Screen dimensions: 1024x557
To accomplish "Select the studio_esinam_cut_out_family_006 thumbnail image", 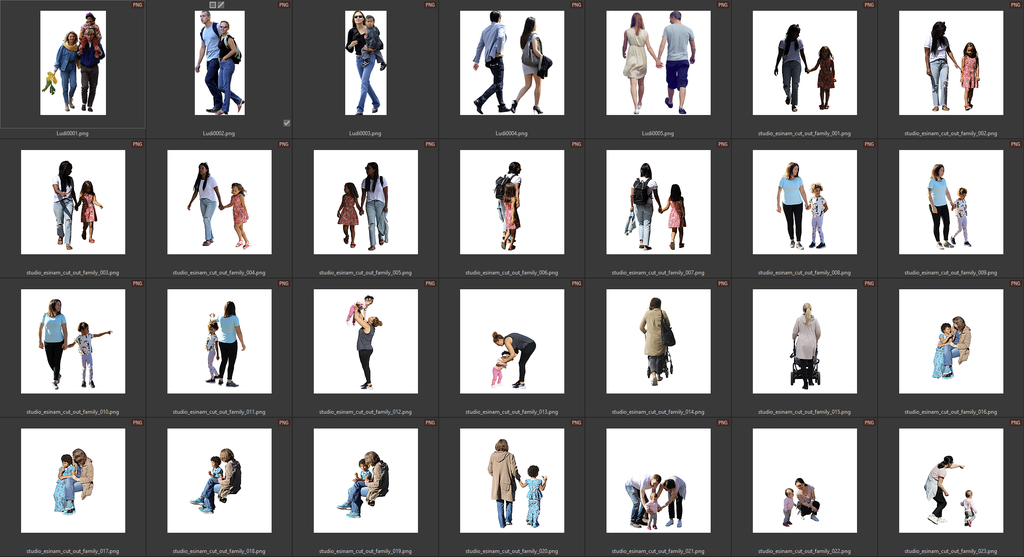I will click(x=512, y=202).
